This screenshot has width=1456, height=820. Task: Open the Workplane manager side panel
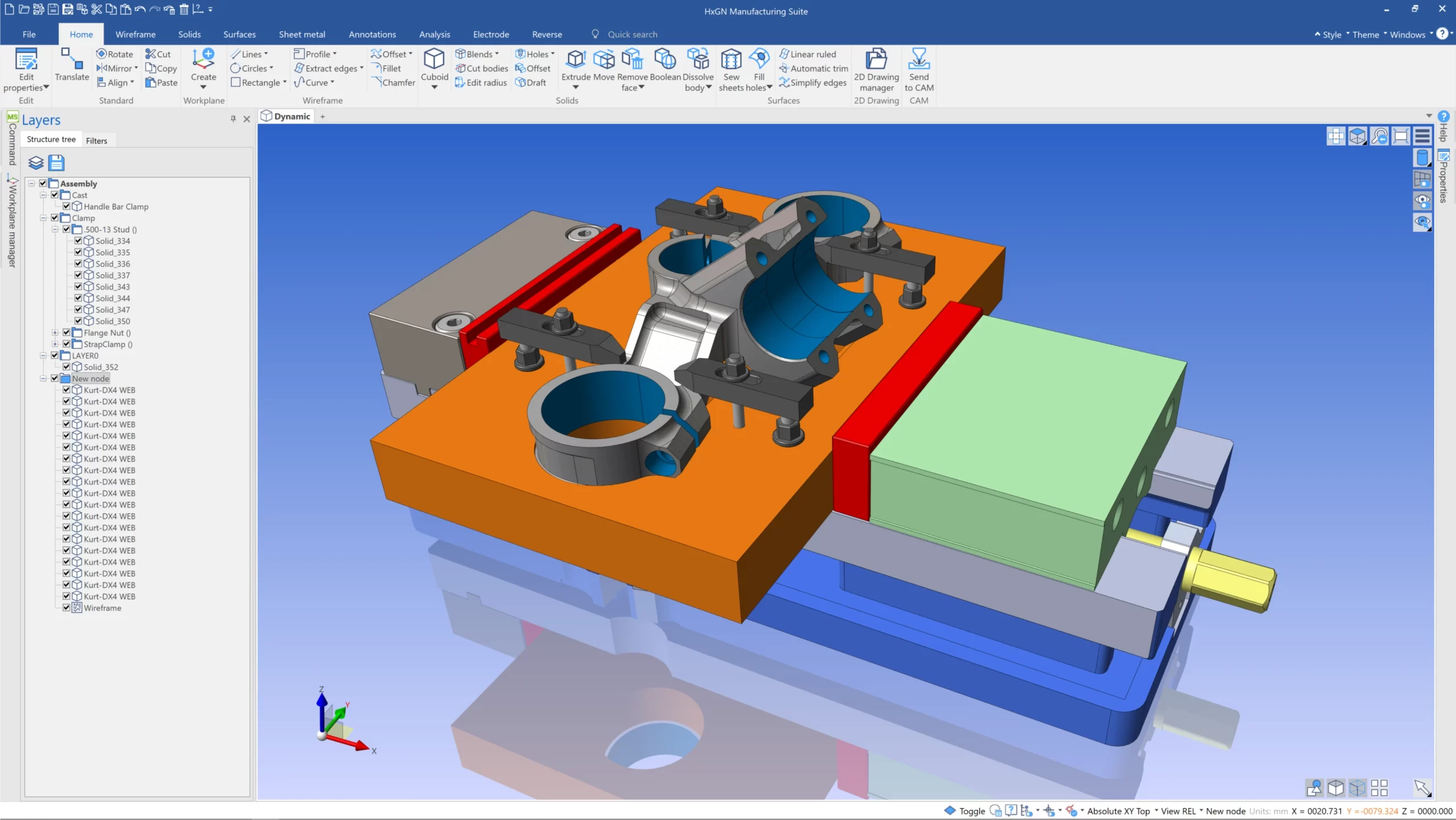[x=12, y=222]
